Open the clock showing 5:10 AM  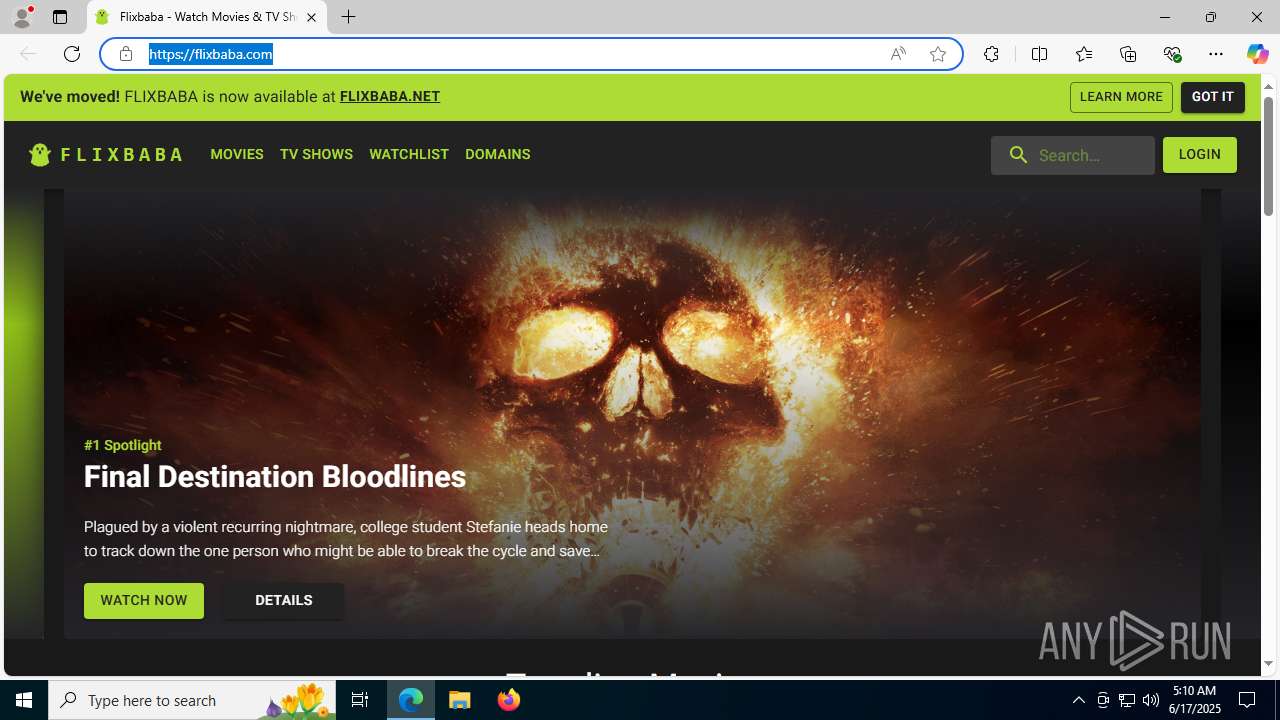pyautogui.click(x=1194, y=700)
